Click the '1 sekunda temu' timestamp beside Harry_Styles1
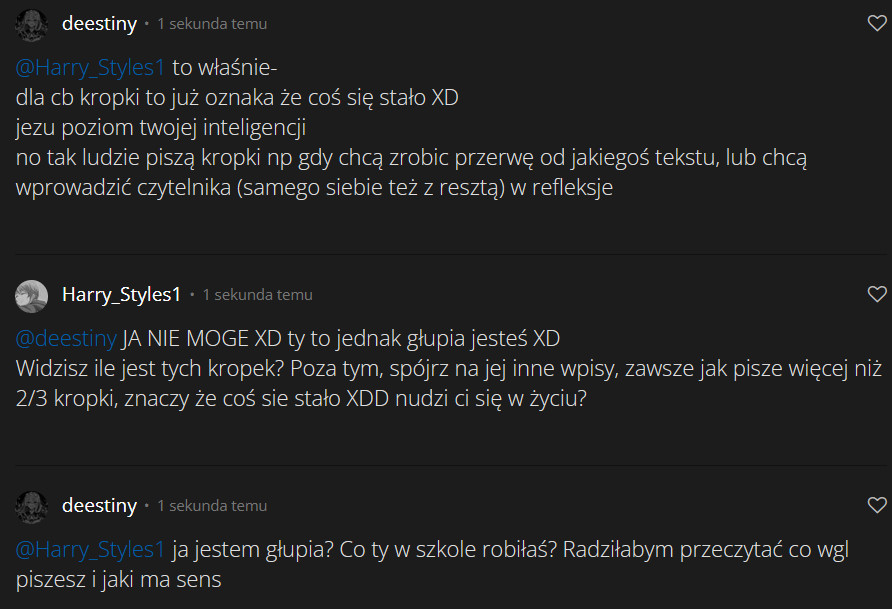The height and width of the screenshot is (609, 892). point(257,295)
